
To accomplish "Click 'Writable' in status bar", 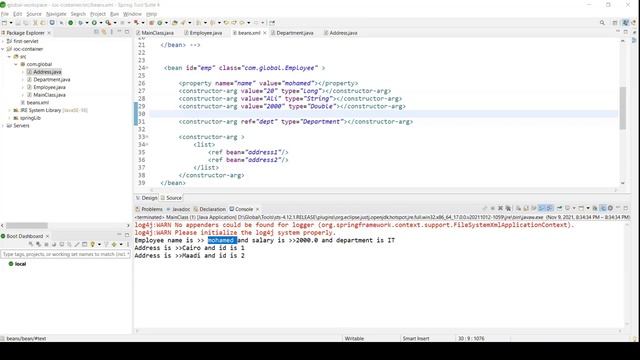I will (x=354, y=338).
